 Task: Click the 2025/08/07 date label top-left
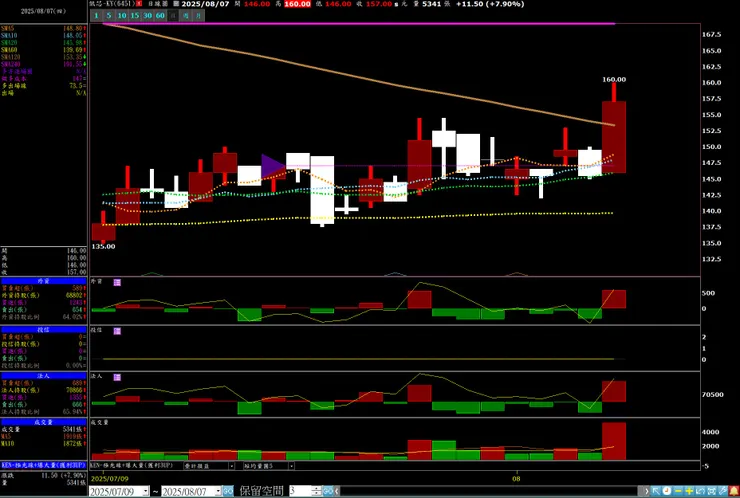pos(43,11)
